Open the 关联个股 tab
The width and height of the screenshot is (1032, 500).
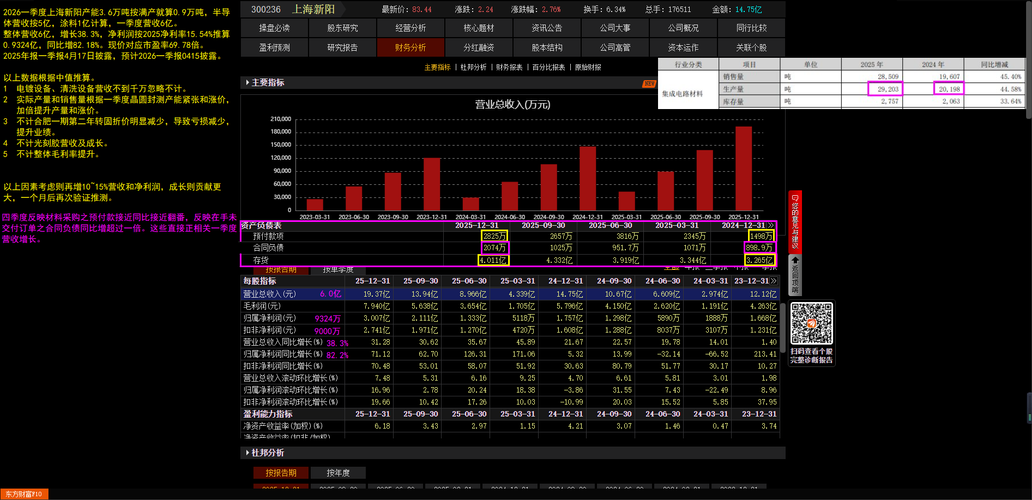click(x=751, y=47)
